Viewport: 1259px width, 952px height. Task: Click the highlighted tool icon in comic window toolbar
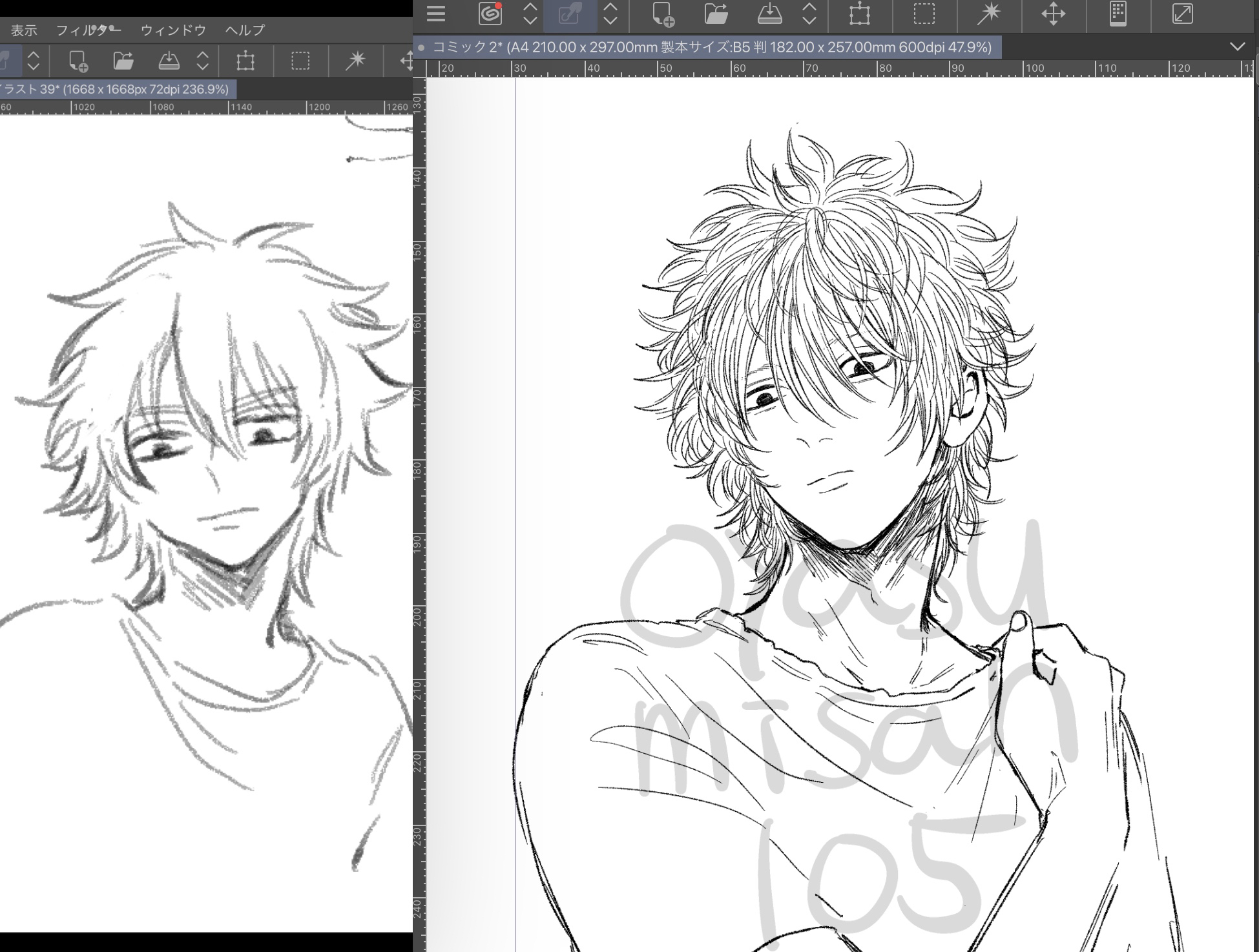pos(570,14)
